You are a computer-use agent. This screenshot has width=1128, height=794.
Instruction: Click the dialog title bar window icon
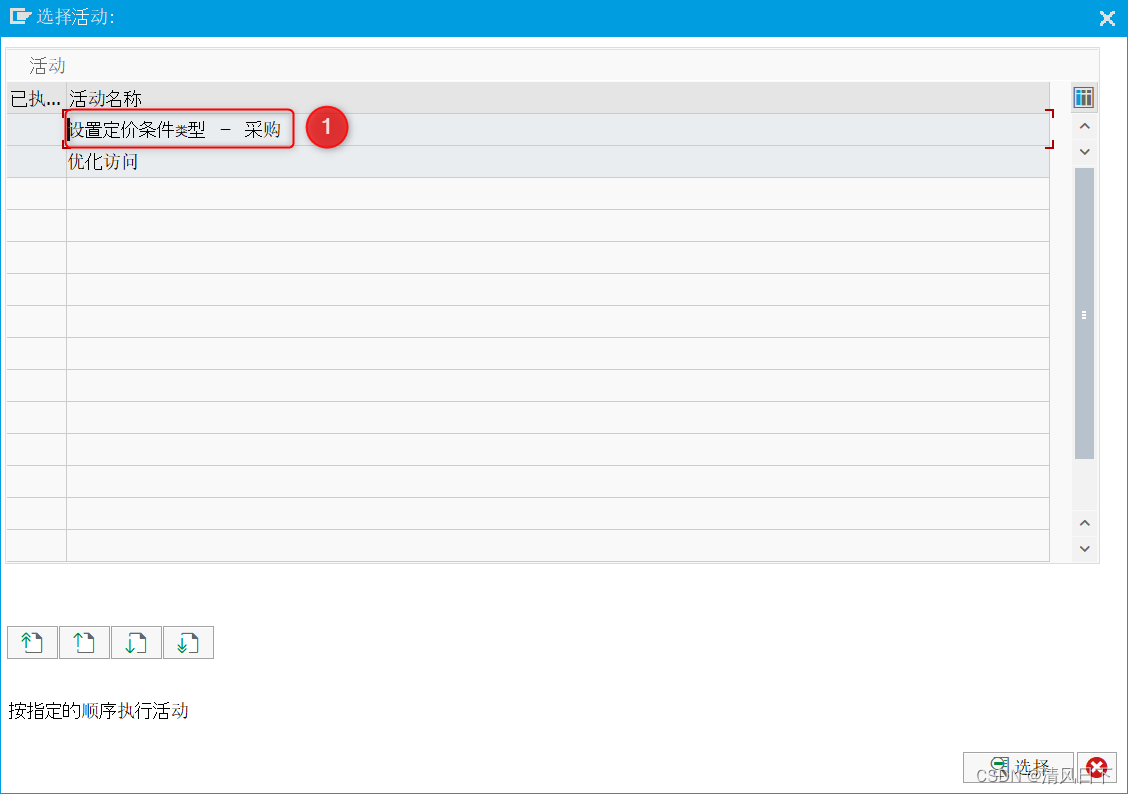pyautogui.click(x=20, y=16)
